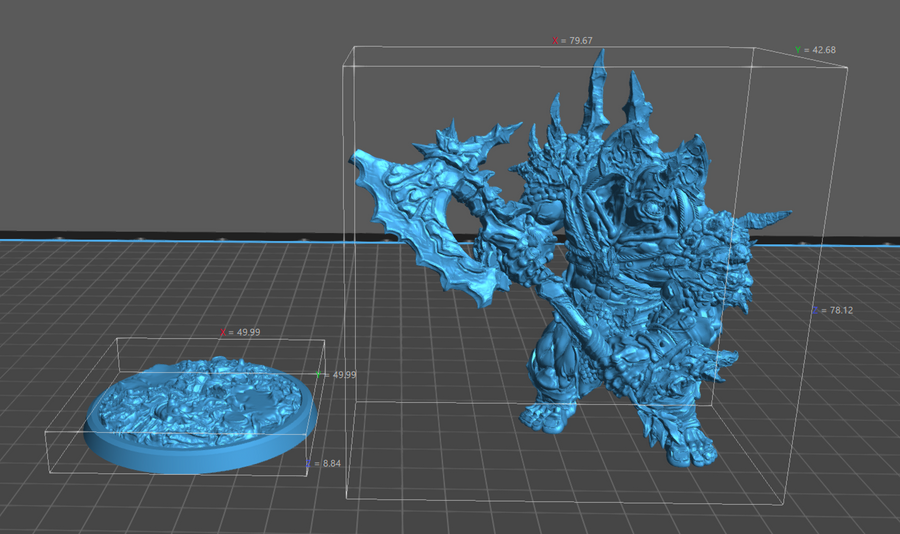Click the blue build plate edge line

150,241
